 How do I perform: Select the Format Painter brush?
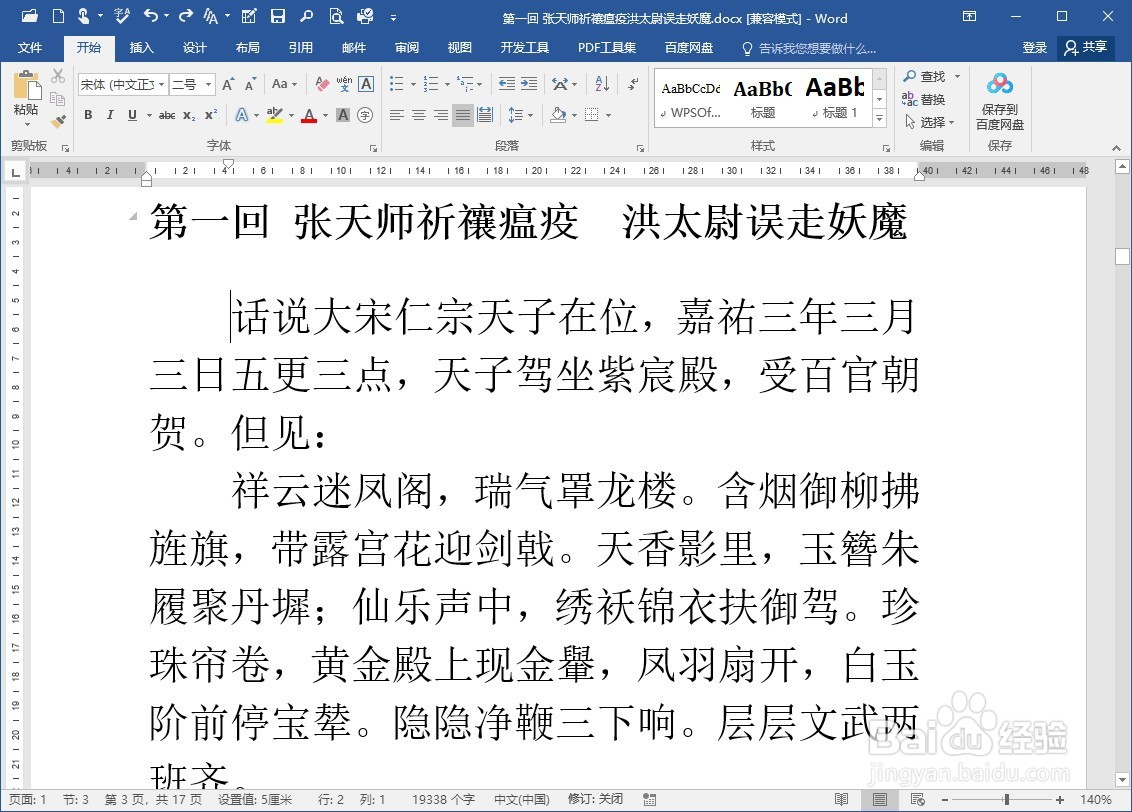[58, 121]
